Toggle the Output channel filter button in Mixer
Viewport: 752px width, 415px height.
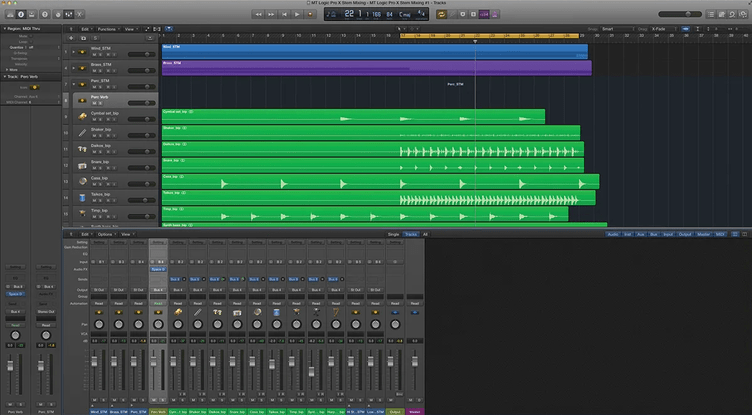pos(684,234)
